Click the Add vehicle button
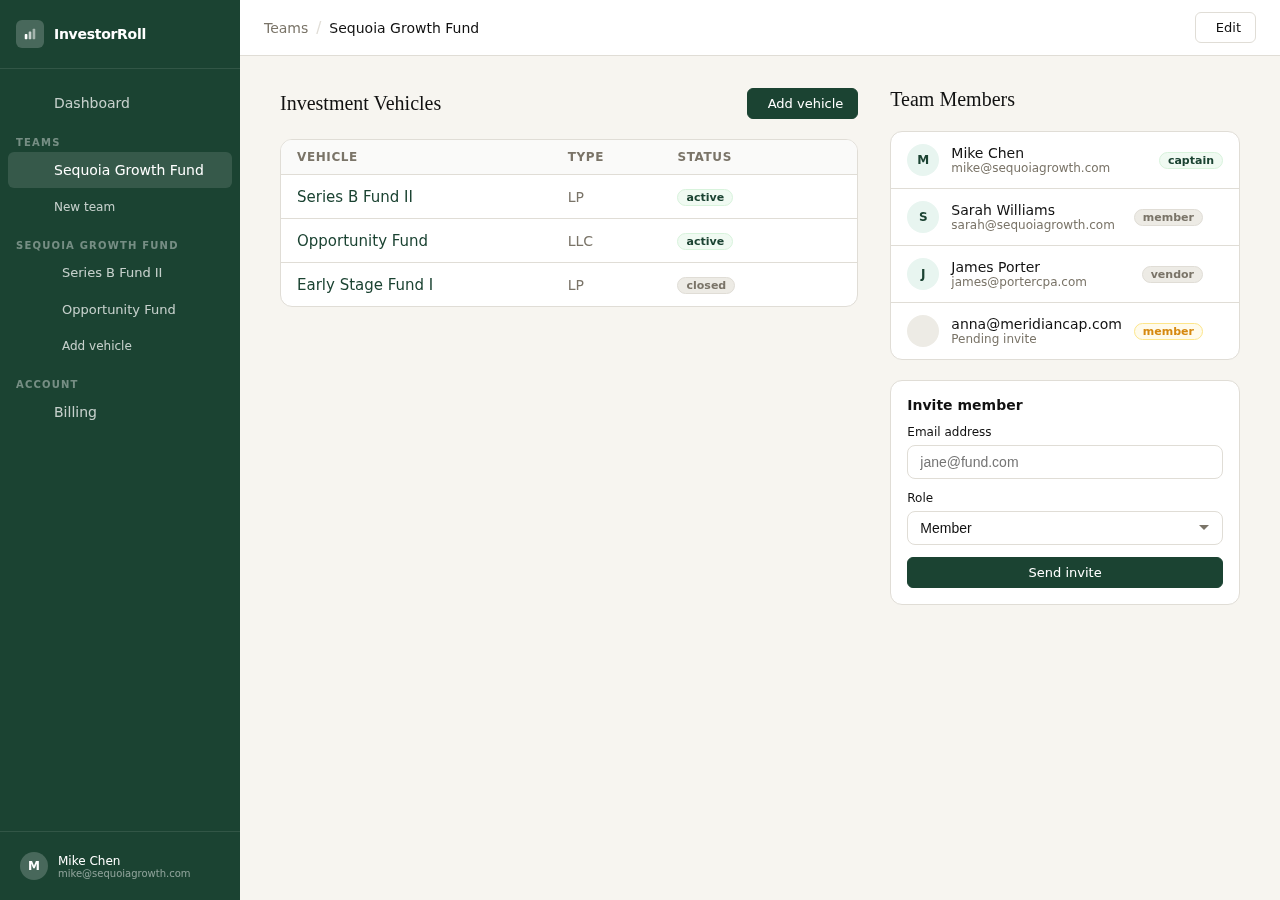The width and height of the screenshot is (1280, 900). click(x=802, y=103)
